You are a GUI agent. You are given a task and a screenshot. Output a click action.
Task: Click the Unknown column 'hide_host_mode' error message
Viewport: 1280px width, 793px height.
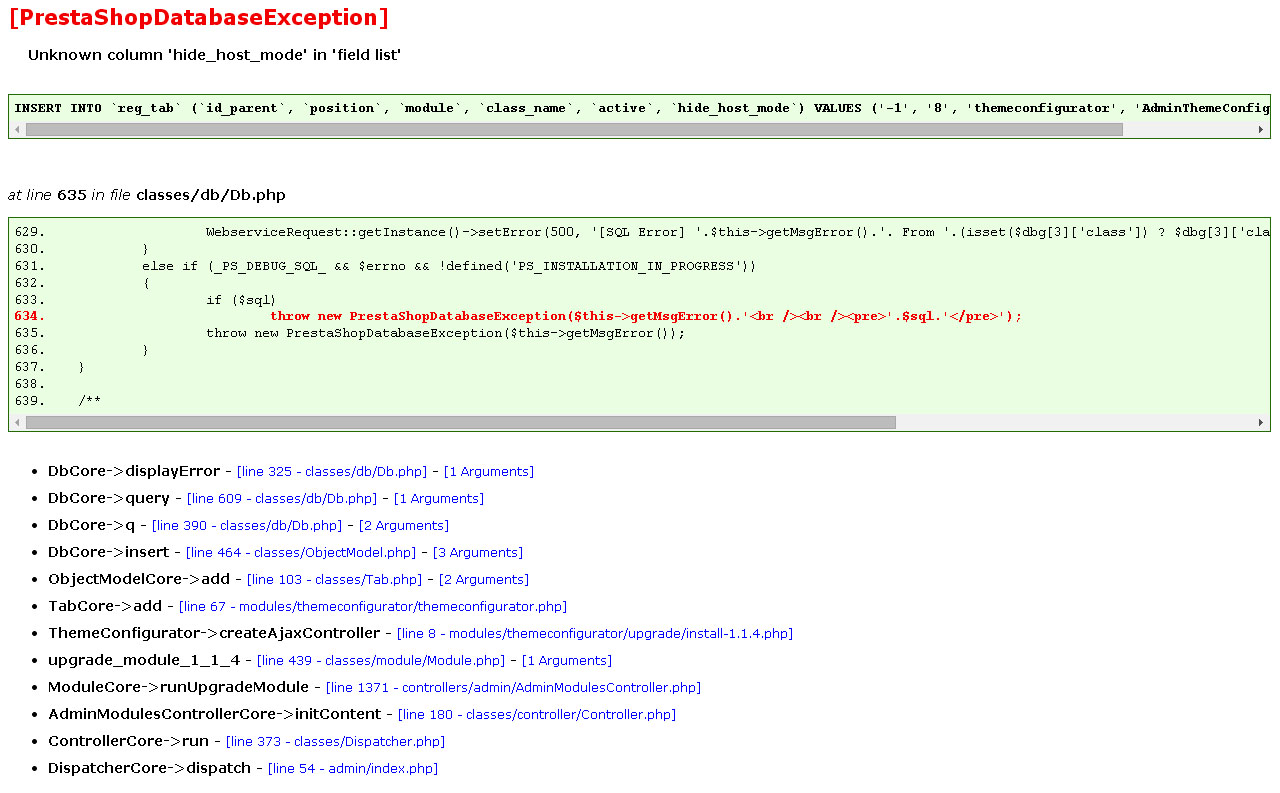tap(214, 55)
